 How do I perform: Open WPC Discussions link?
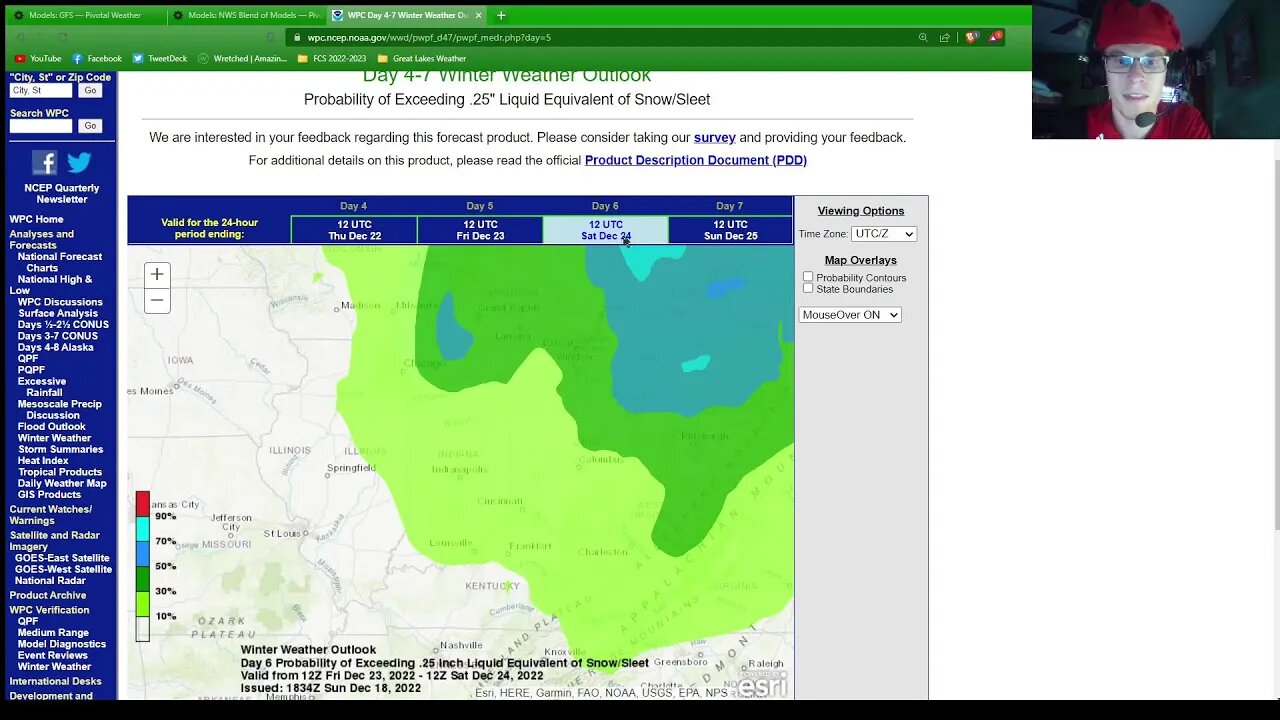[x=60, y=302]
